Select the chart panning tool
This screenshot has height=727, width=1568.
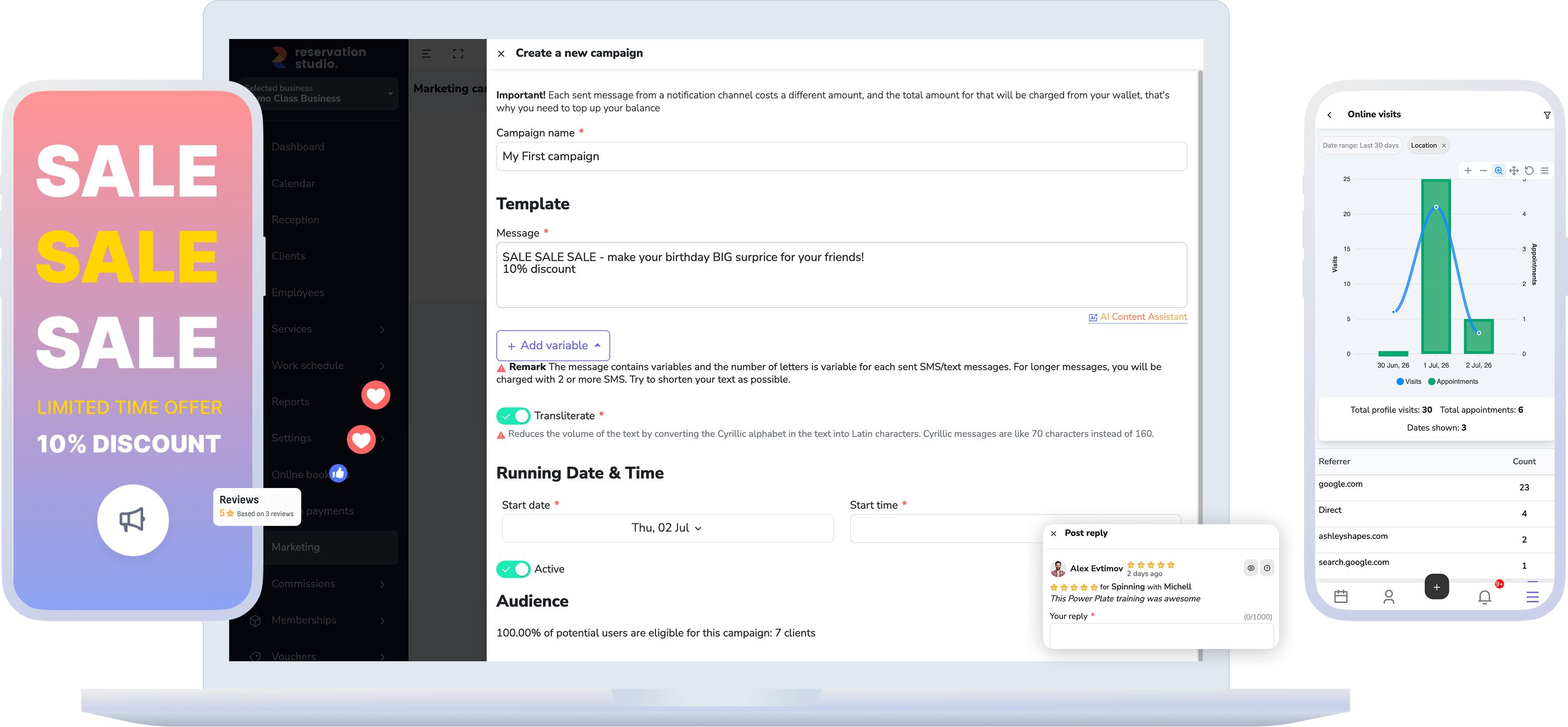[x=1514, y=171]
